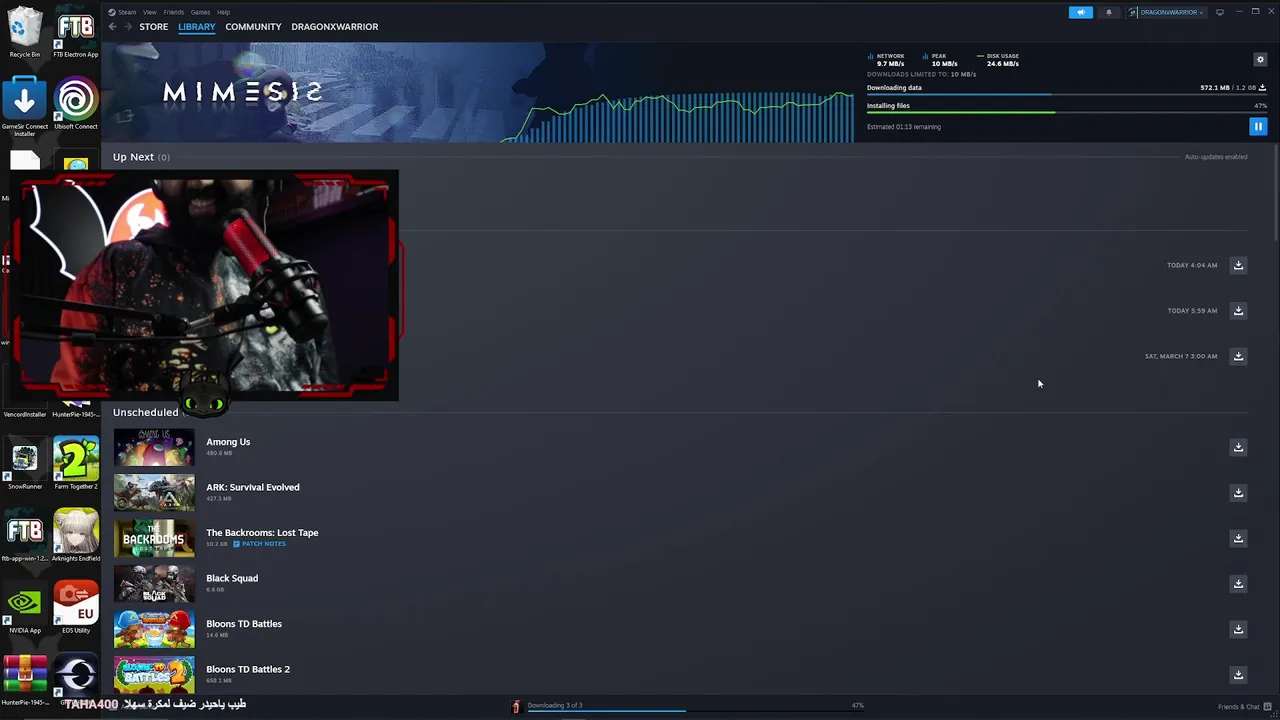
Task: Open the Steam menu
Action: [123, 12]
